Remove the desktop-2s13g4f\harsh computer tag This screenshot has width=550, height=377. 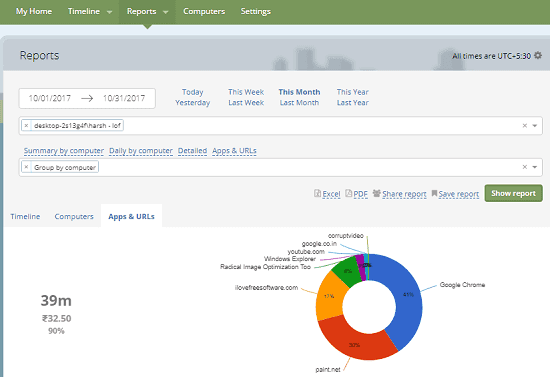pyautogui.click(x=26, y=125)
